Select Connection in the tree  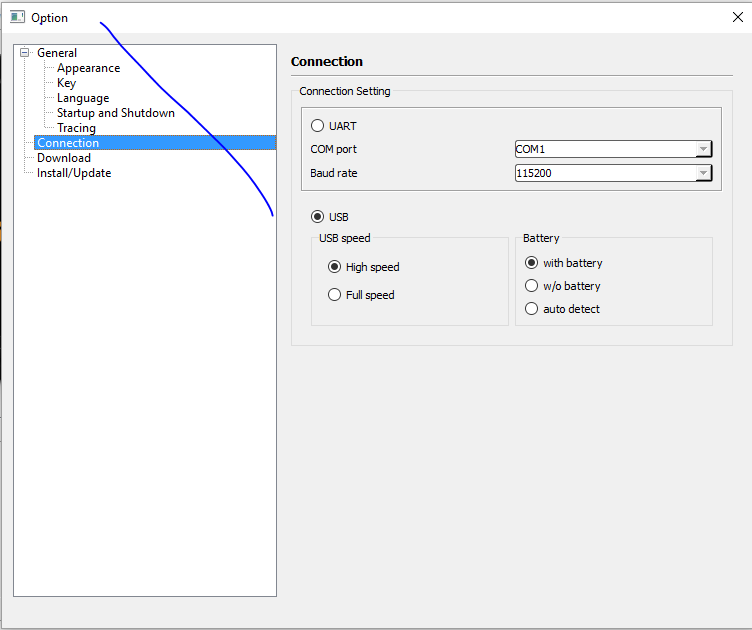point(68,143)
